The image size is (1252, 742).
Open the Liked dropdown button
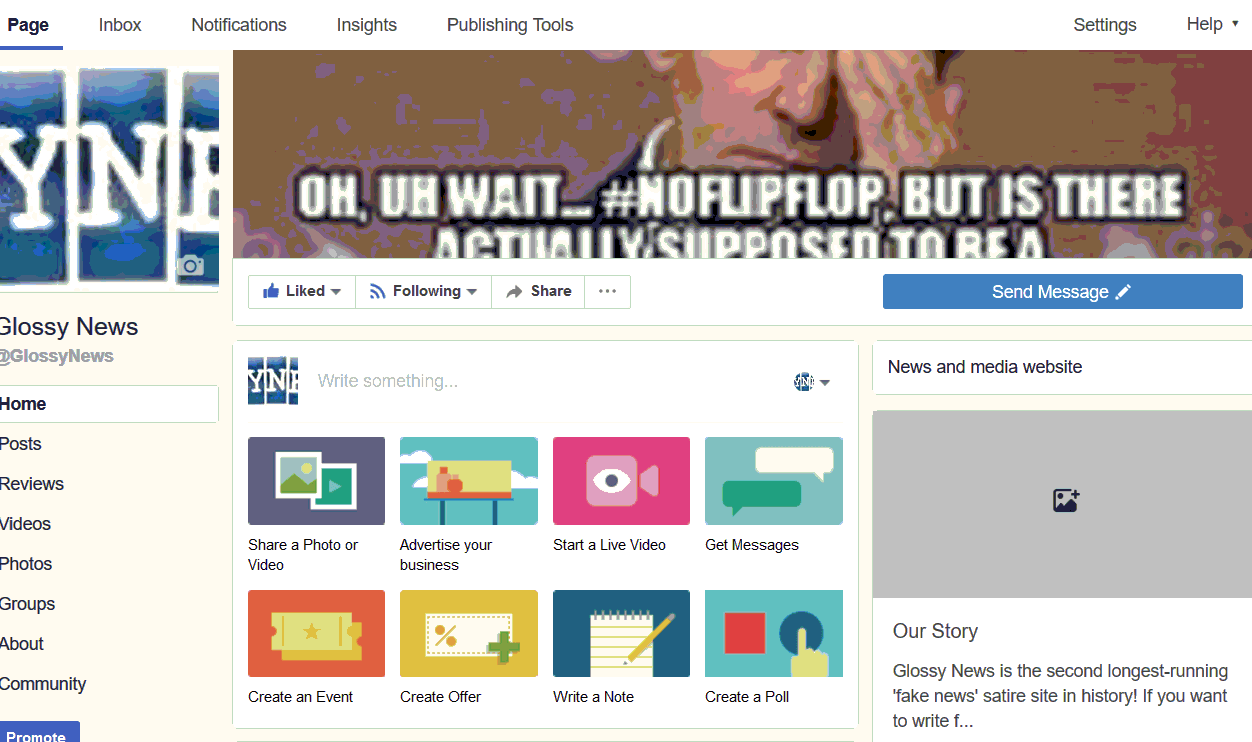coord(302,291)
